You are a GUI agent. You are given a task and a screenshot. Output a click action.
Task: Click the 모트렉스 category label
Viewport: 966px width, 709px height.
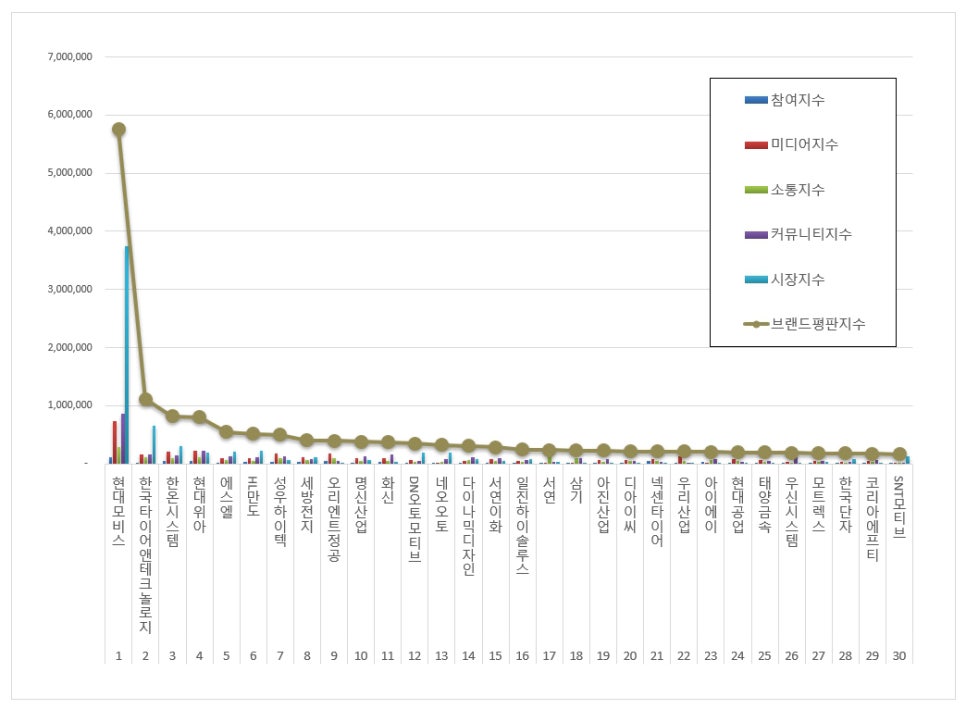(x=818, y=504)
